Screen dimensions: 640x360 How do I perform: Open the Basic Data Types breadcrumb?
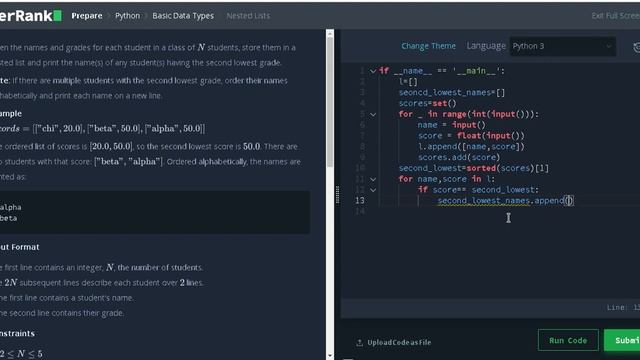point(183,16)
